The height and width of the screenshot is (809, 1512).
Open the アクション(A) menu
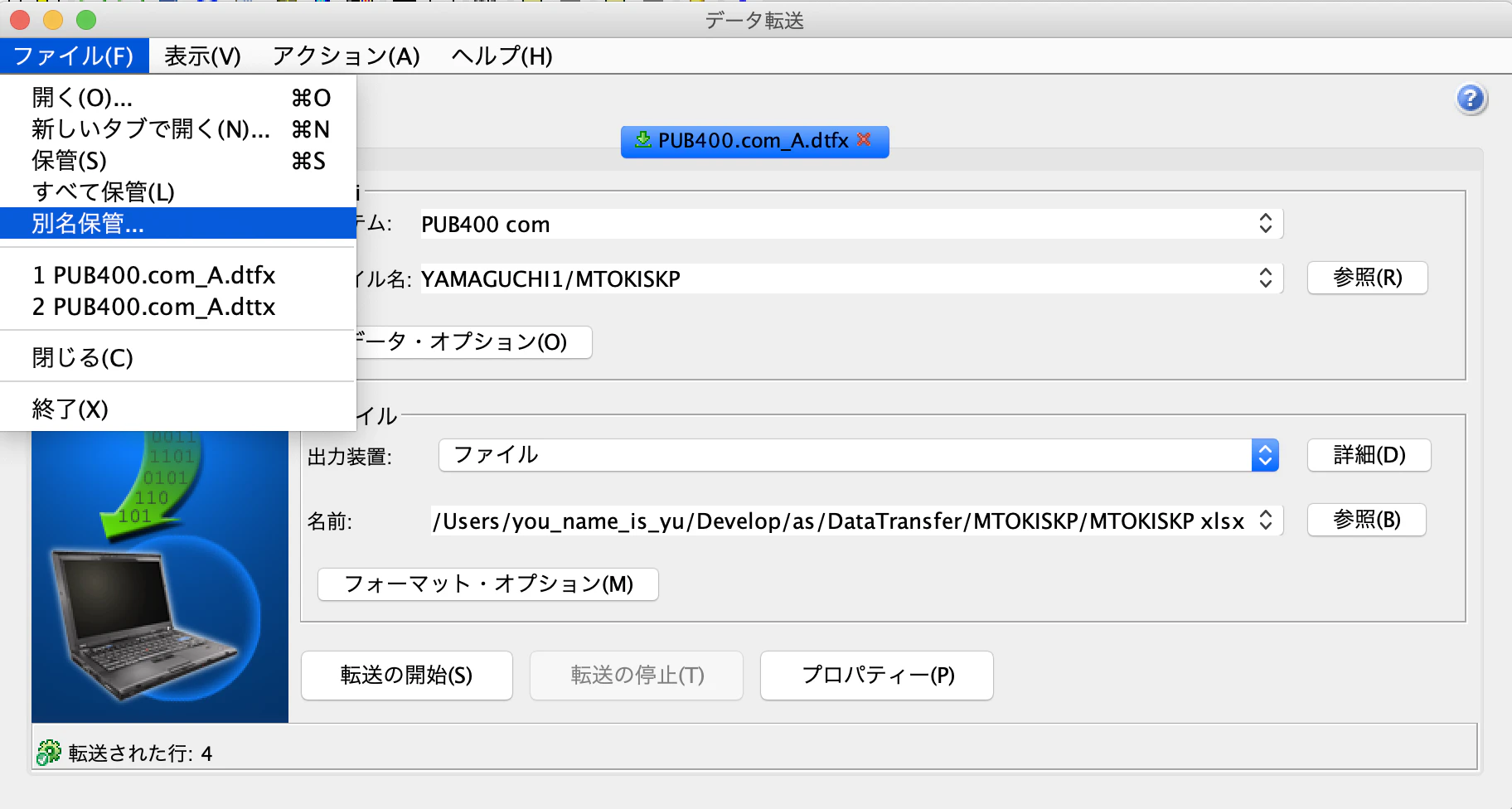click(346, 56)
